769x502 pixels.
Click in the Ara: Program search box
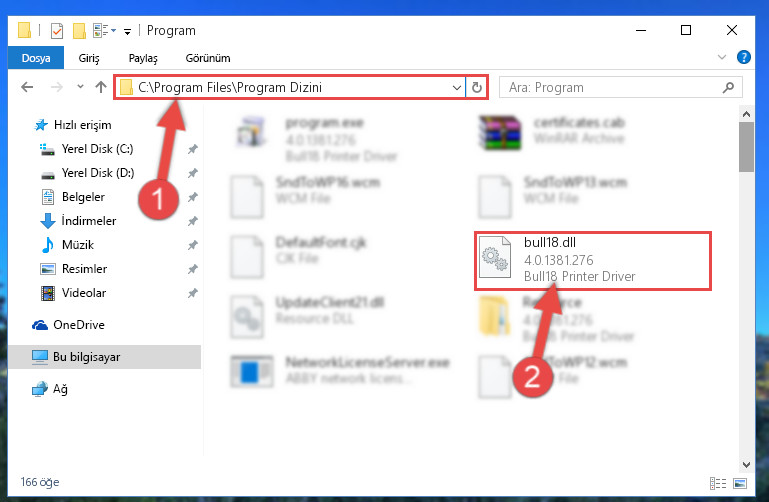(610, 88)
